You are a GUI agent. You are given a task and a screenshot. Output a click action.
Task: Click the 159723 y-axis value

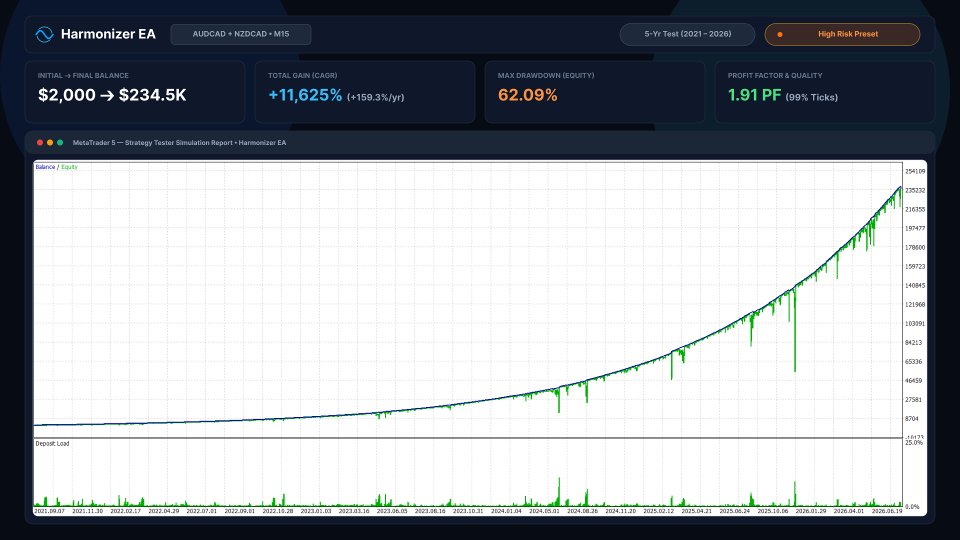[x=915, y=266]
